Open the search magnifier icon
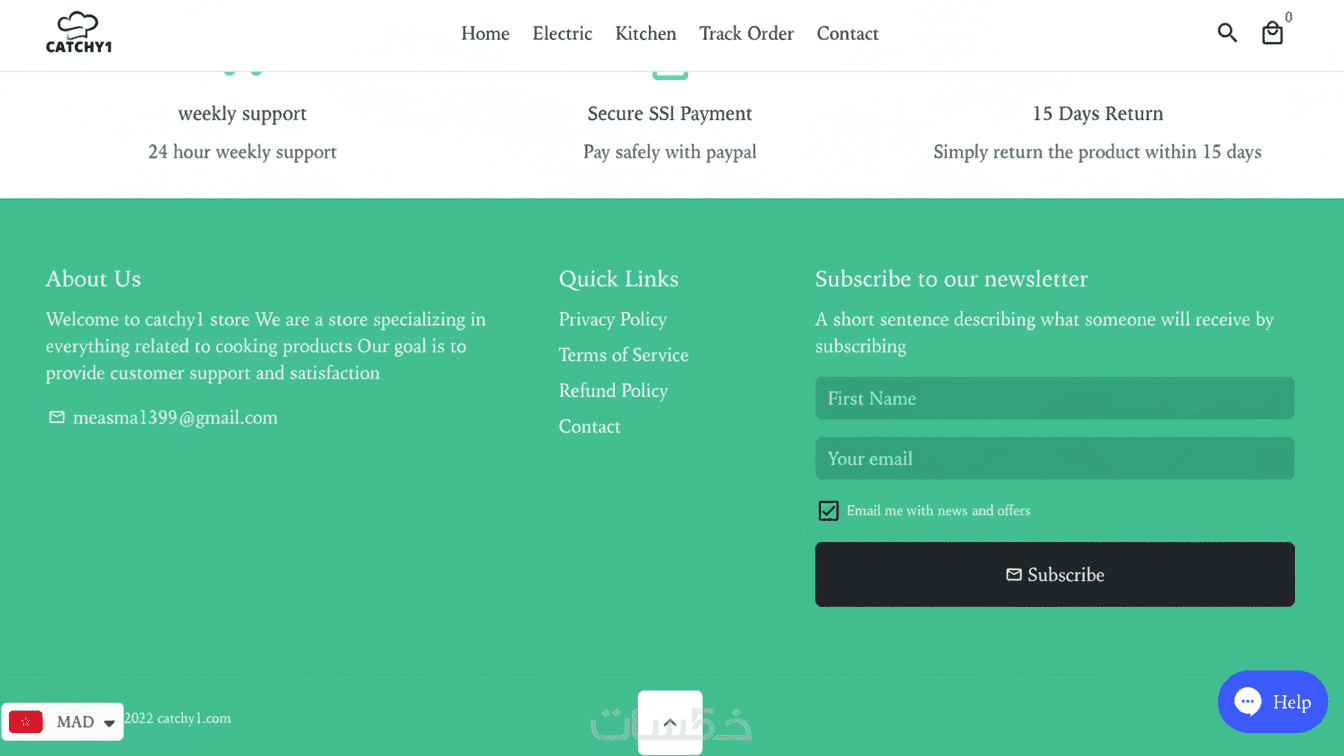 (1227, 33)
